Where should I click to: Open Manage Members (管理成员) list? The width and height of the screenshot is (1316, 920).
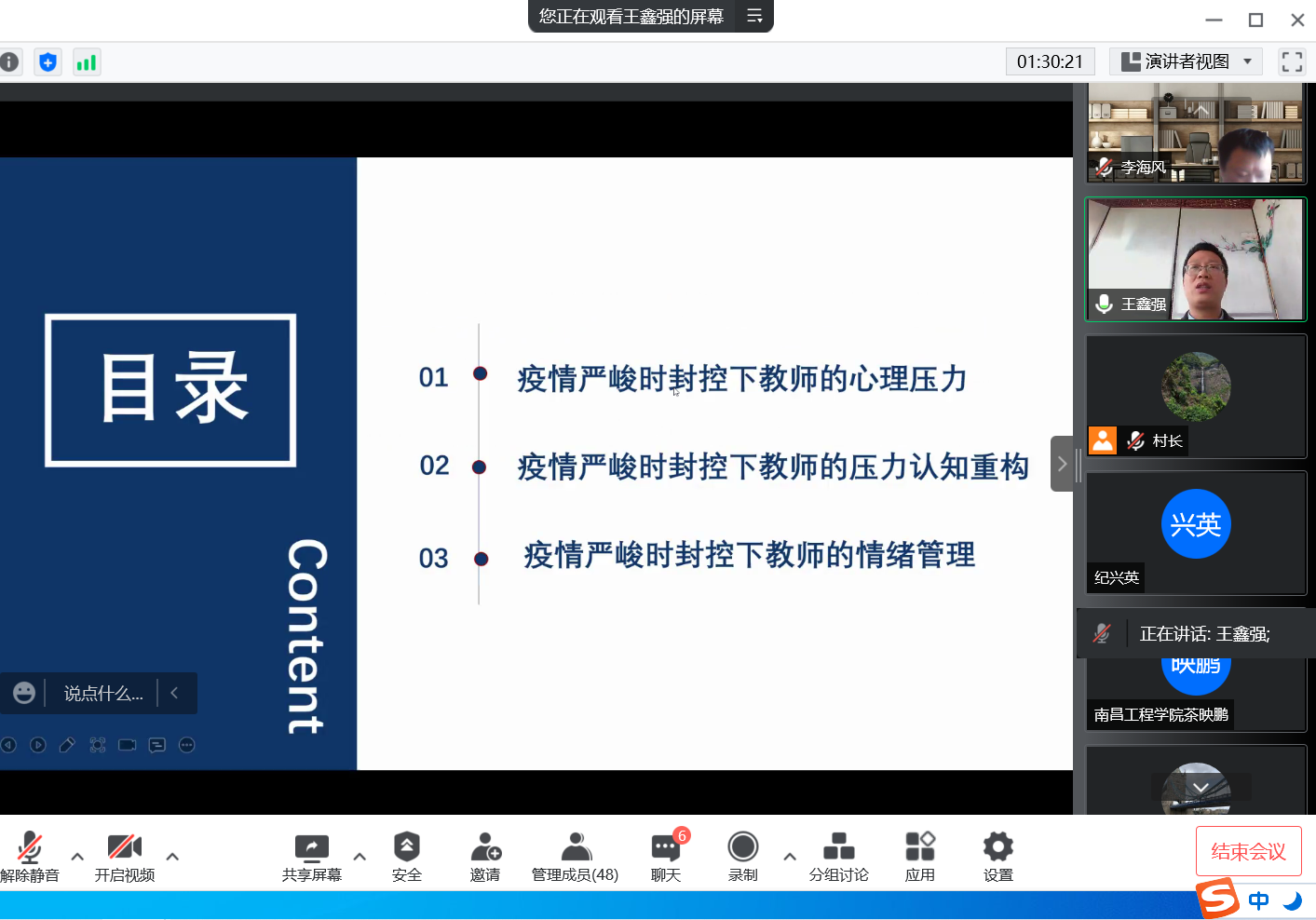point(575,856)
